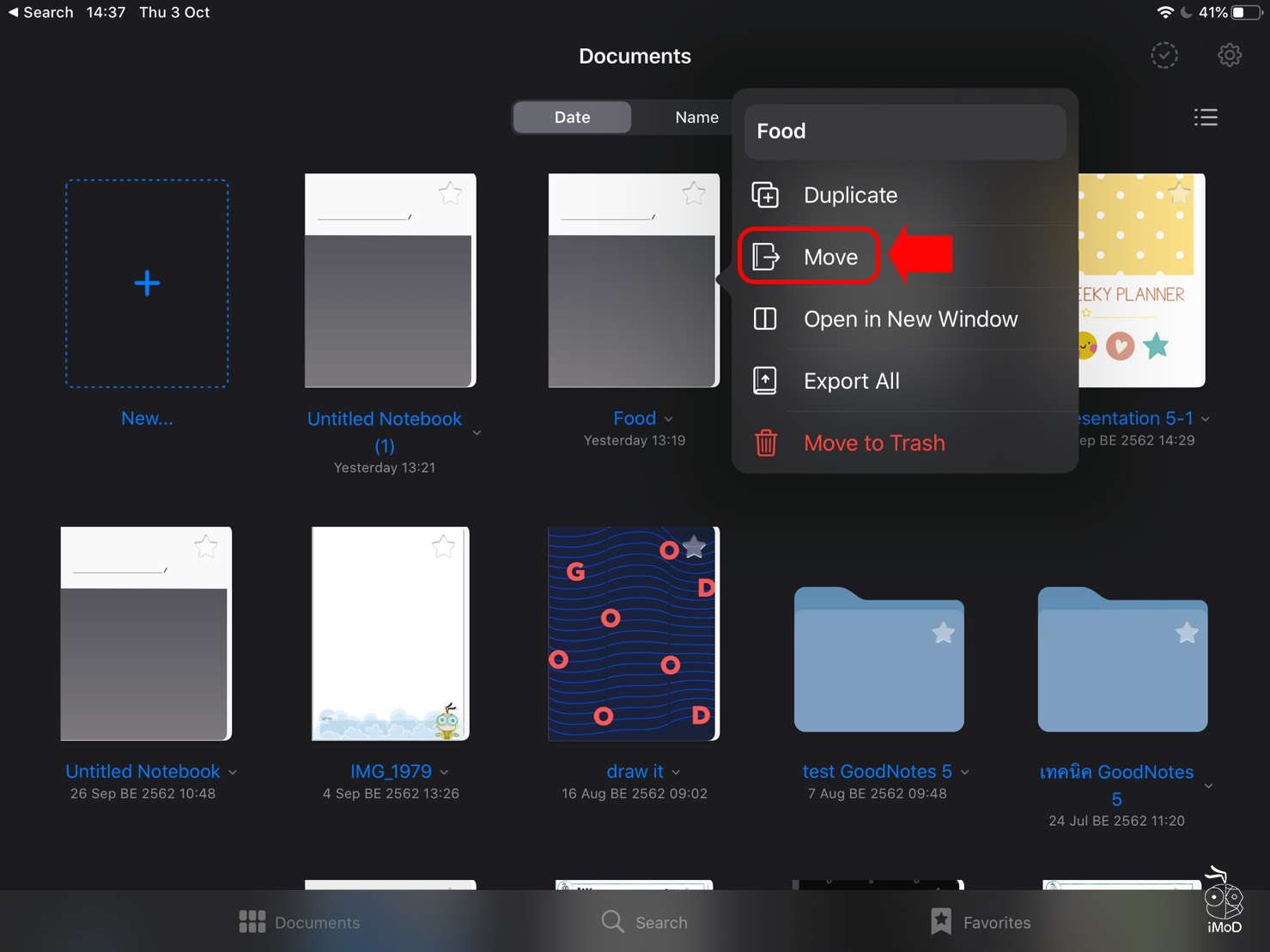Choose Move to Trash from the menu
Screen dimensions: 1270x952
click(x=874, y=443)
